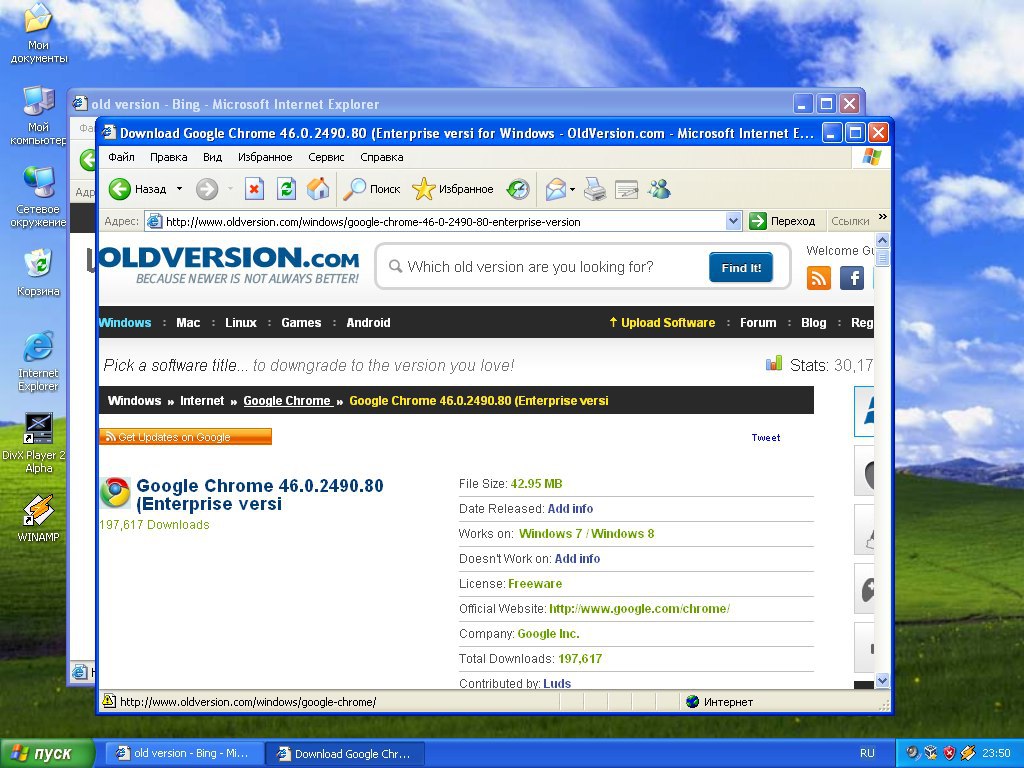Viewport: 1024px width, 768px height.
Task: Open the Правка menu
Action: 168,157
